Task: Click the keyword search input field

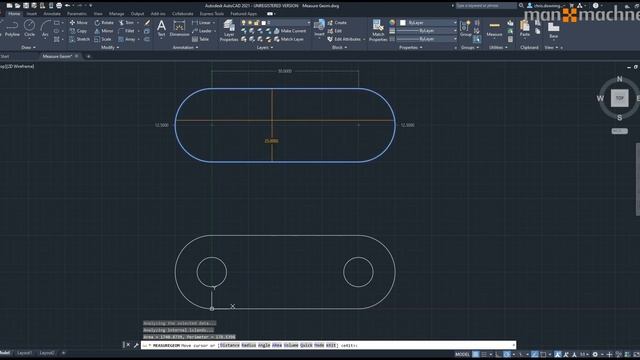Action: (x=486, y=6)
